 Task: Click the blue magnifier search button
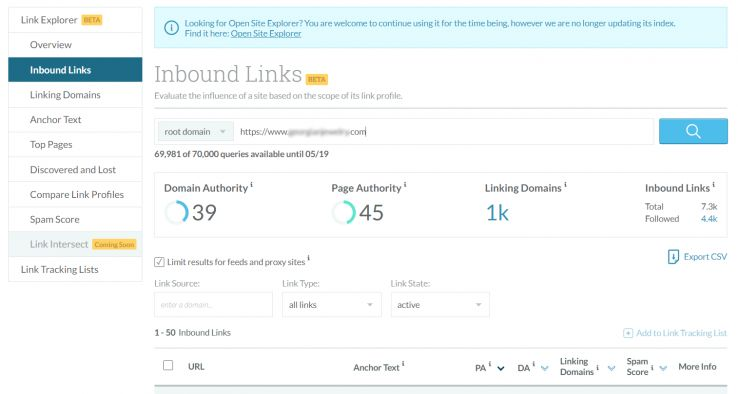tap(693, 131)
